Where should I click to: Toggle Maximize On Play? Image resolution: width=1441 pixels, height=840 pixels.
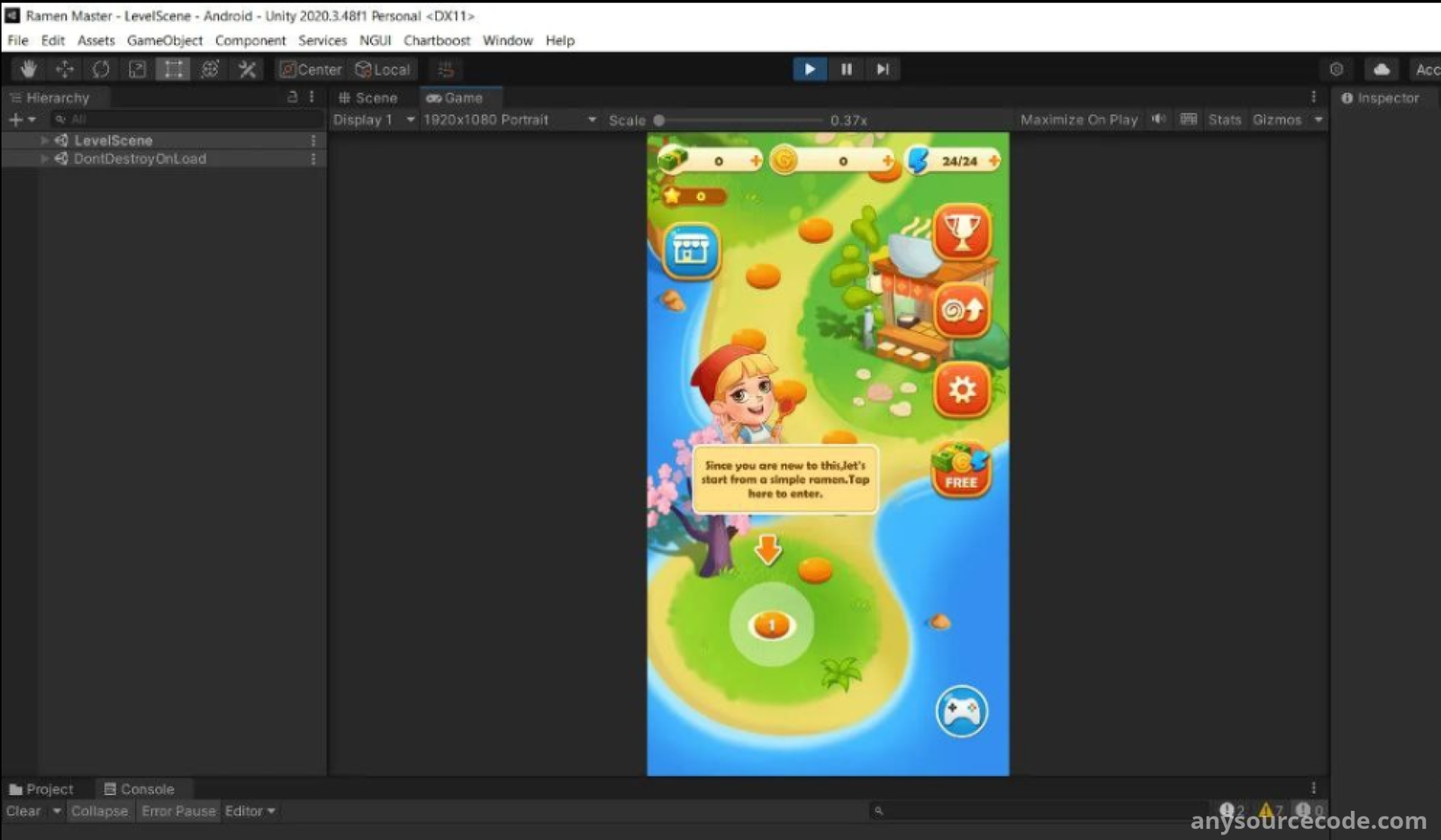click(x=1078, y=120)
